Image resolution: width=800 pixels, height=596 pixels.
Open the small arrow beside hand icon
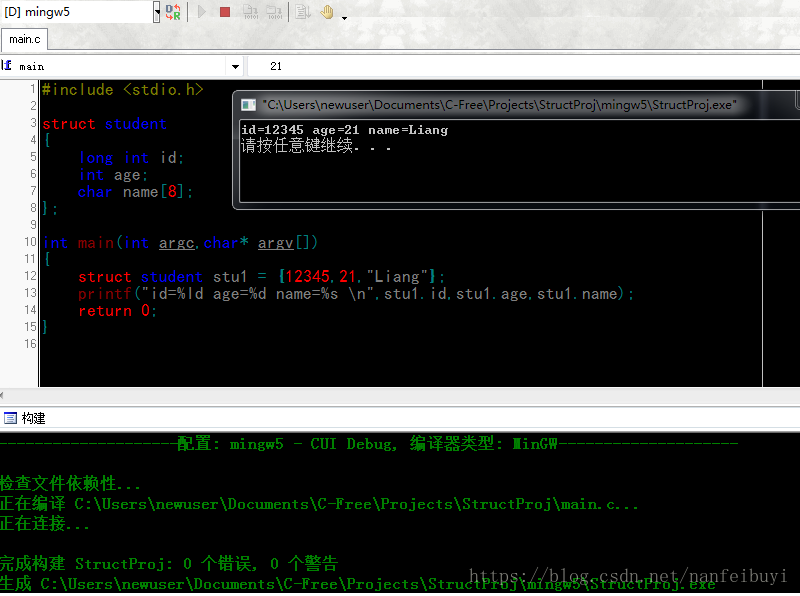tap(344, 18)
